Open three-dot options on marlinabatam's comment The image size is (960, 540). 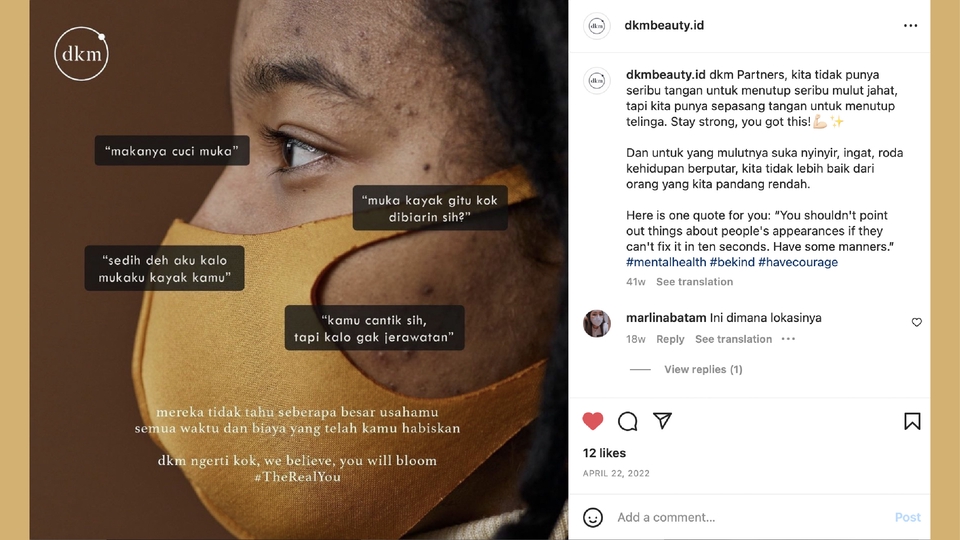[789, 339]
